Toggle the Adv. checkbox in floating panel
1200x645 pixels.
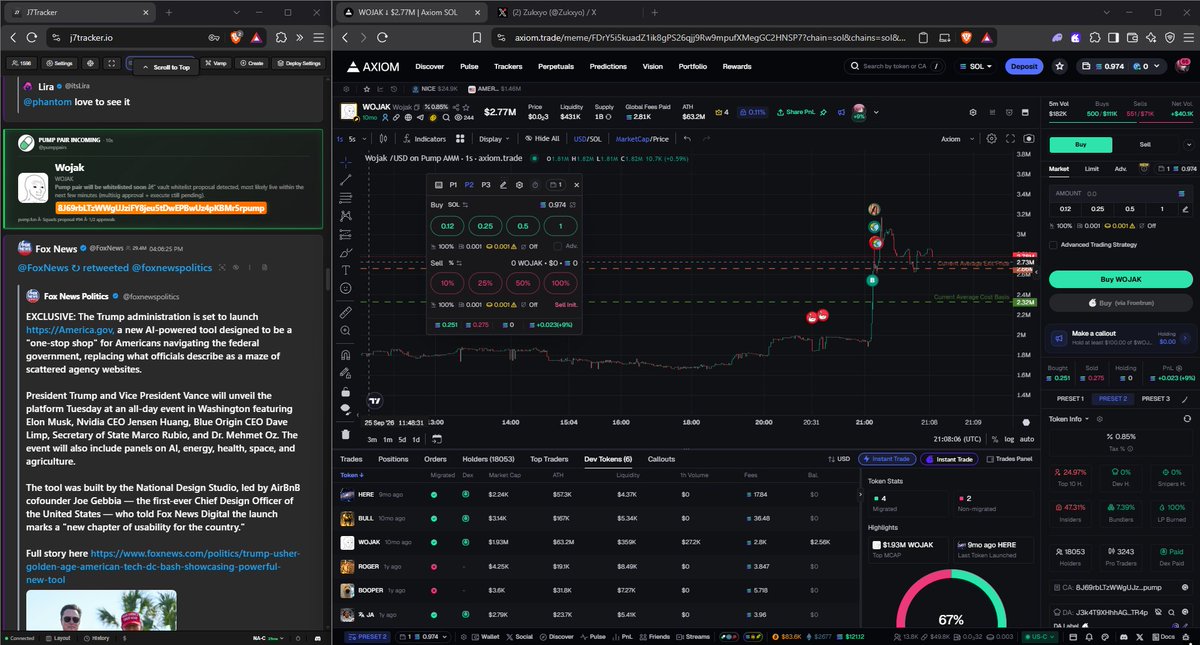[x=557, y=246]
